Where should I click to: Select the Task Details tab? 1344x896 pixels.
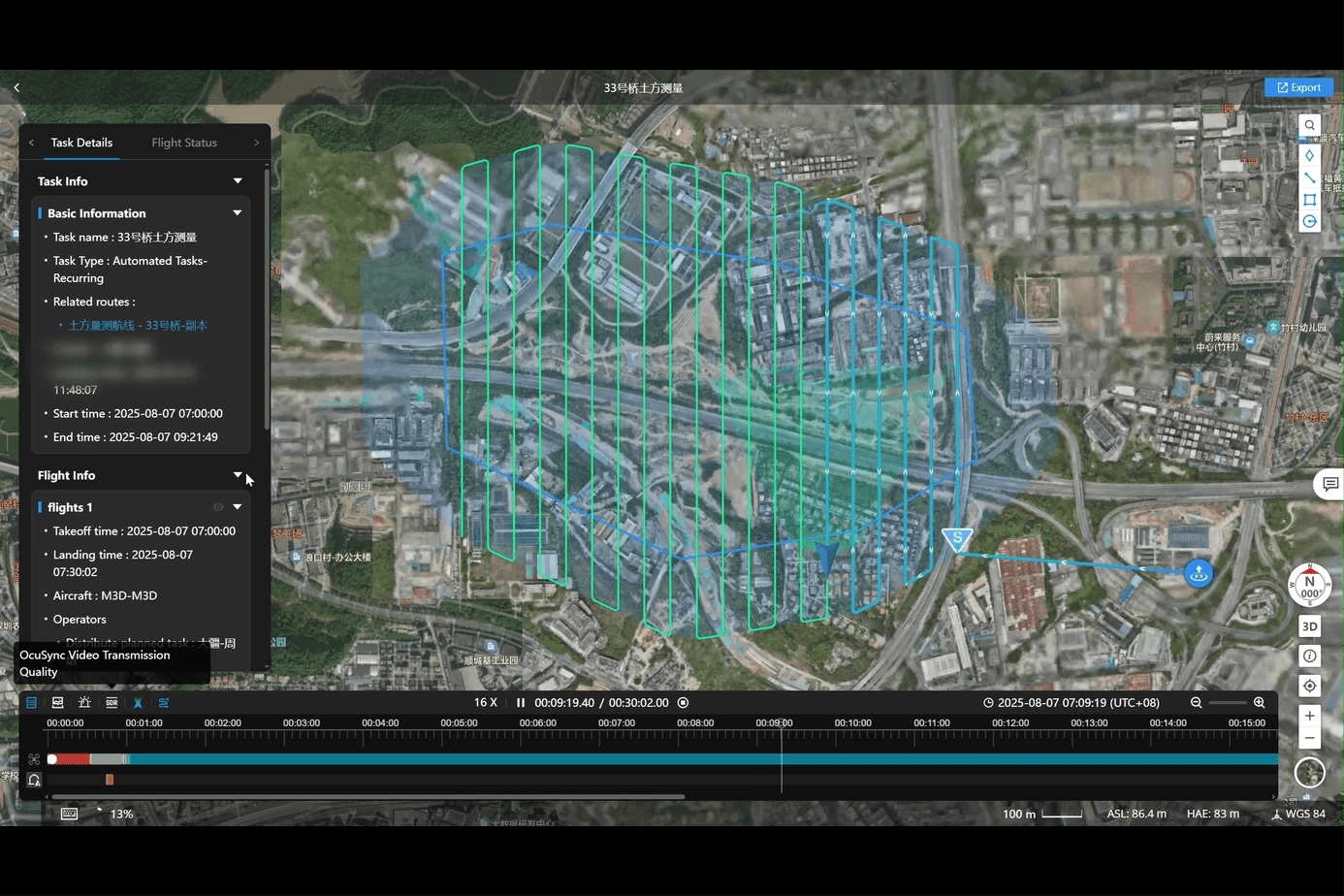pyautogui.click(x=81, y=143)
